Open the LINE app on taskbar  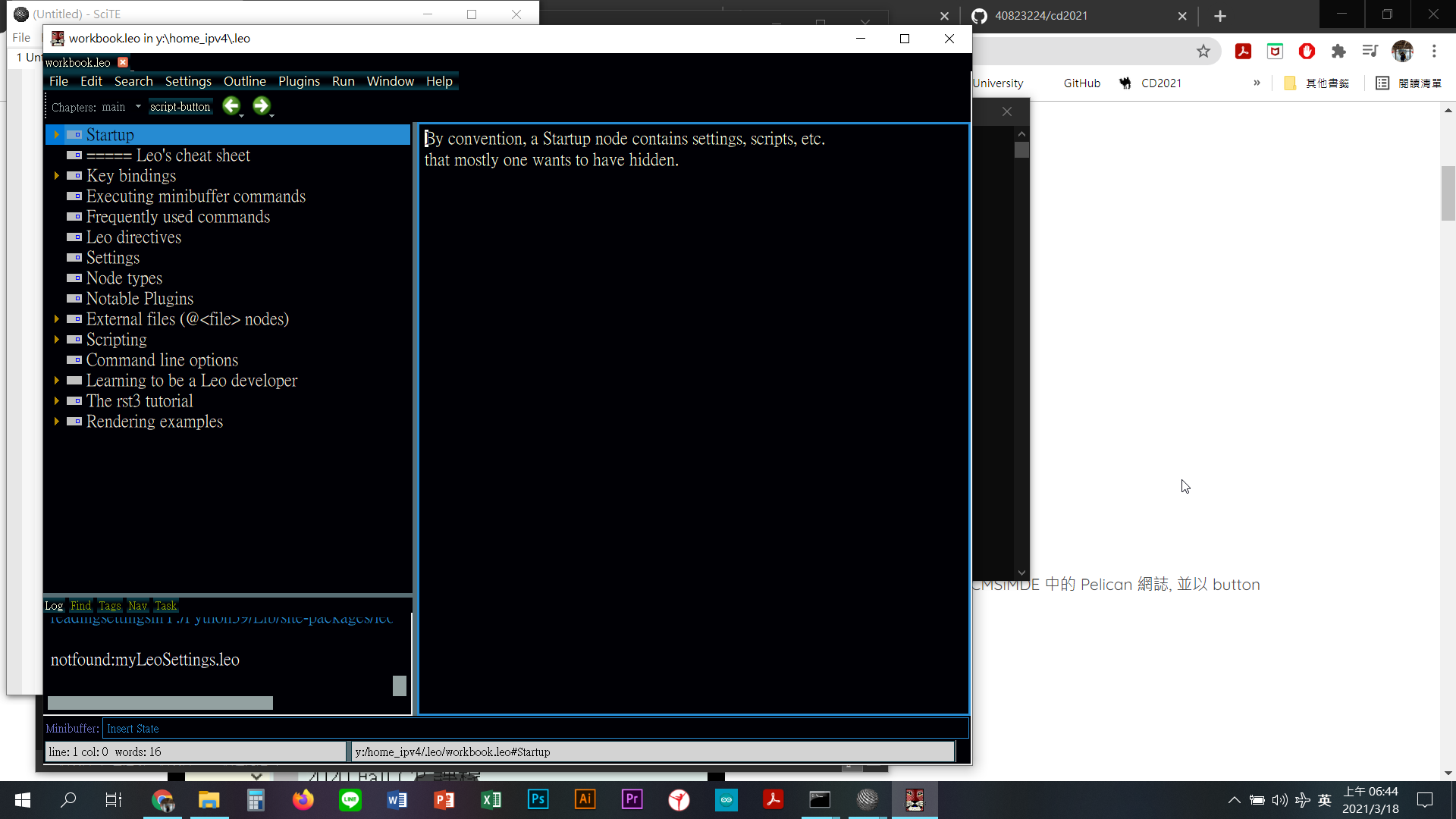tap(350, 799)
